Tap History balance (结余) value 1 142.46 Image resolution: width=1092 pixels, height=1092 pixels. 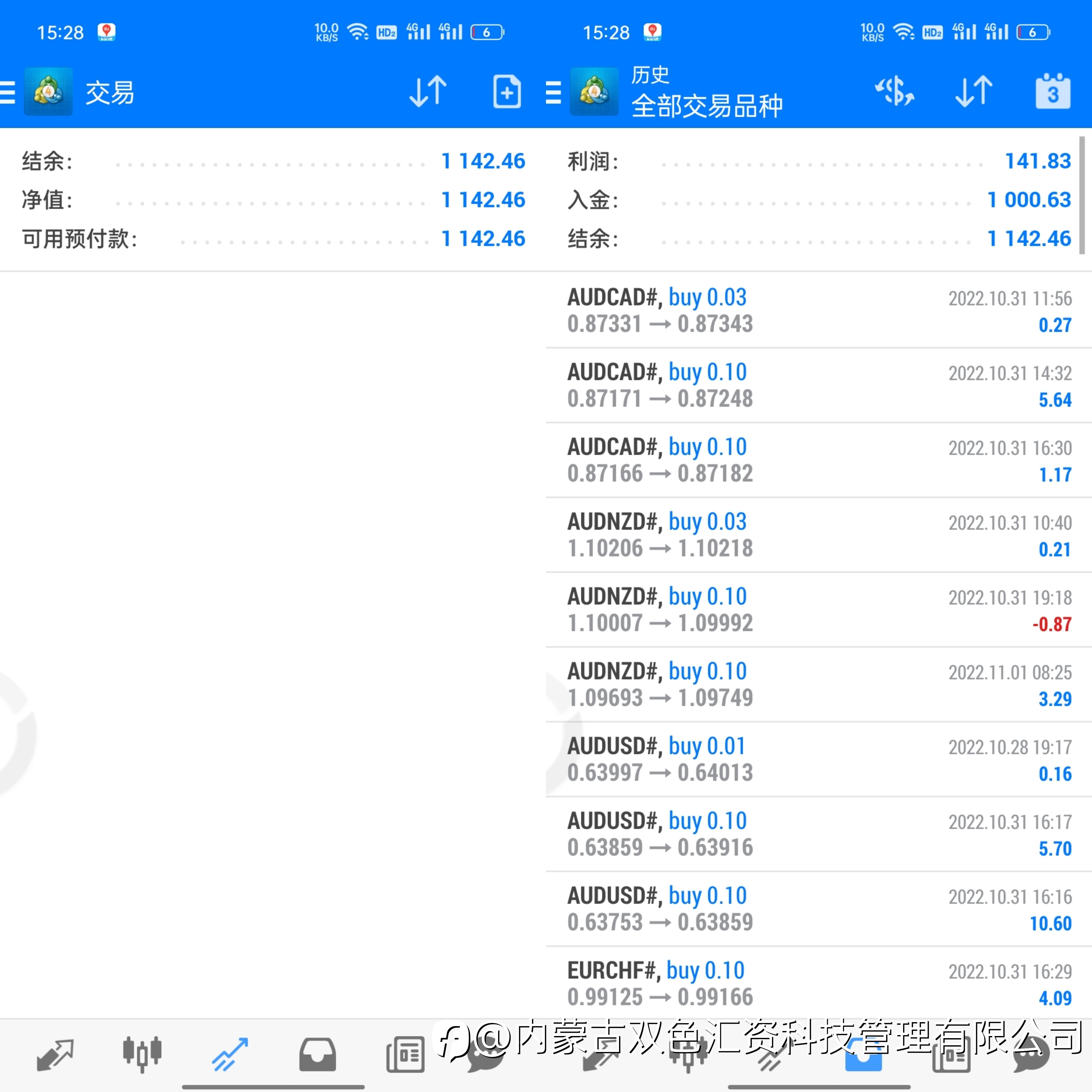[x=1029, y=239]
